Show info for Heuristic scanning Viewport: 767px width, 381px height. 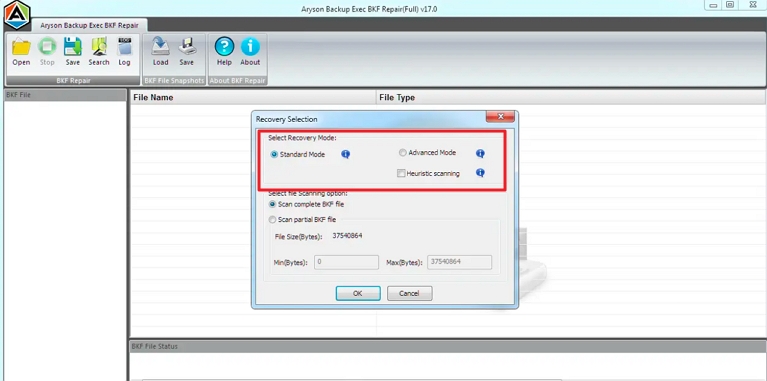(x=480, y=173)
